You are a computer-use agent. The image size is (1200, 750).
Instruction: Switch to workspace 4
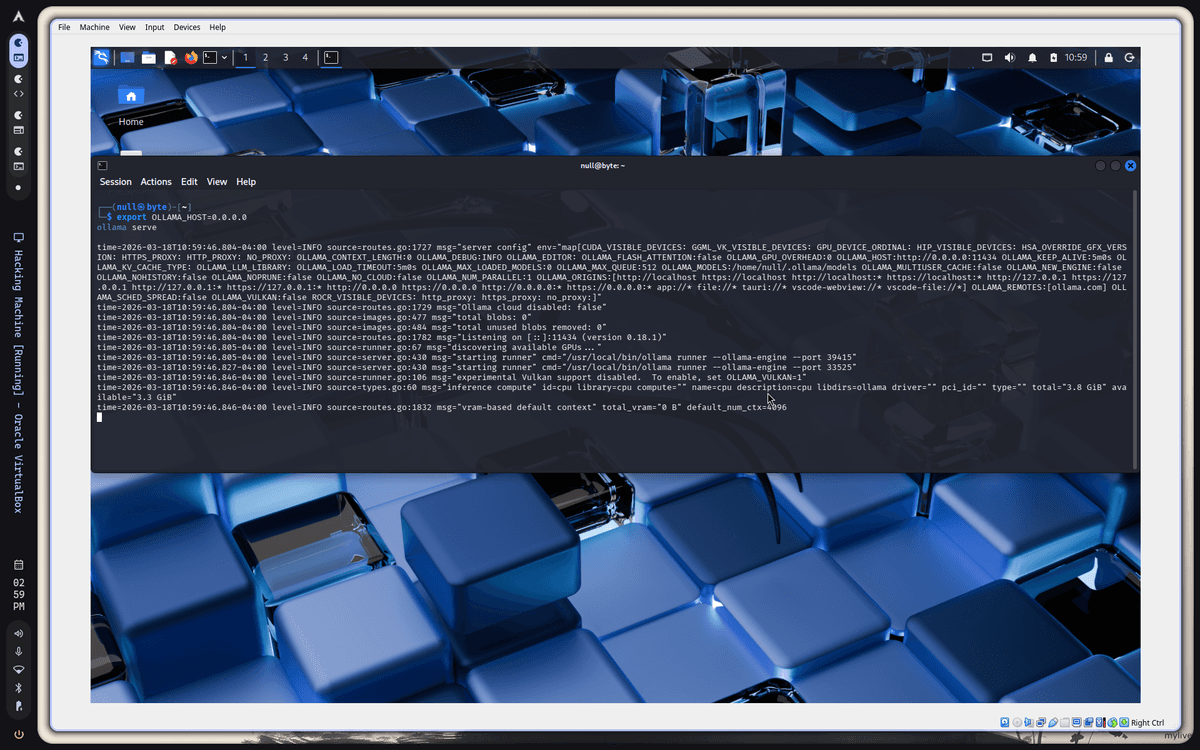click(x=305, y=58)
